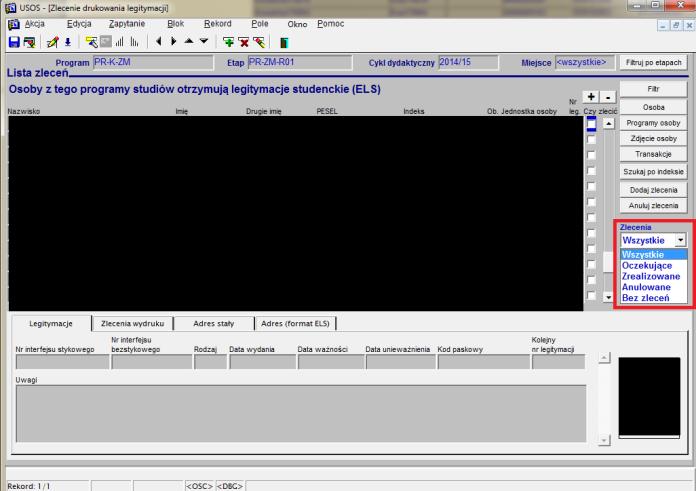The height and width of the screenshot is (491, 696).
Task: Open the Pomoc menu
Action: (x=331, y=24)
